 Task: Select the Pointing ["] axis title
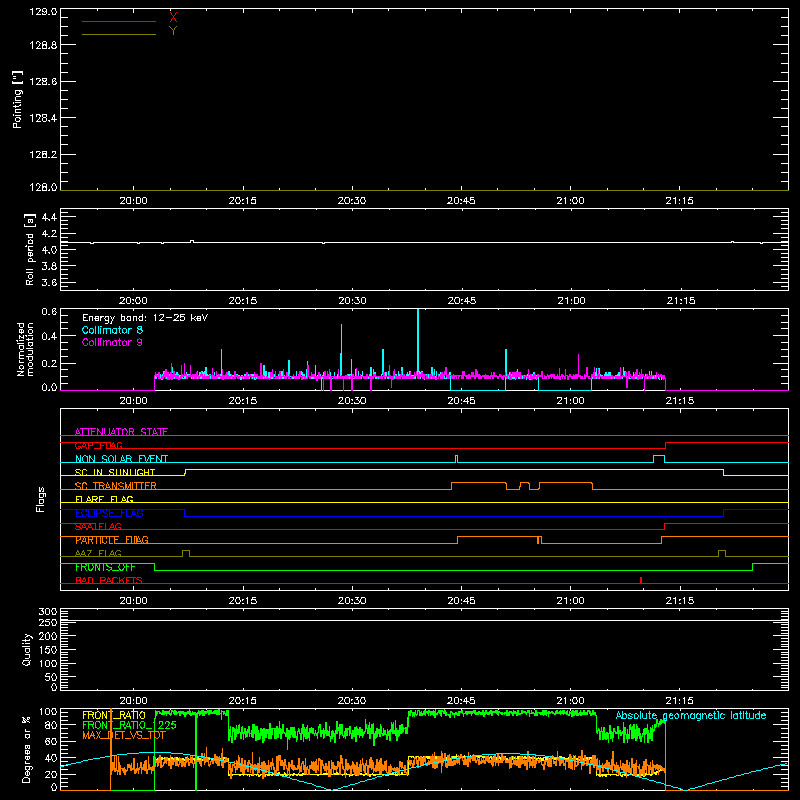pos(17,99)
